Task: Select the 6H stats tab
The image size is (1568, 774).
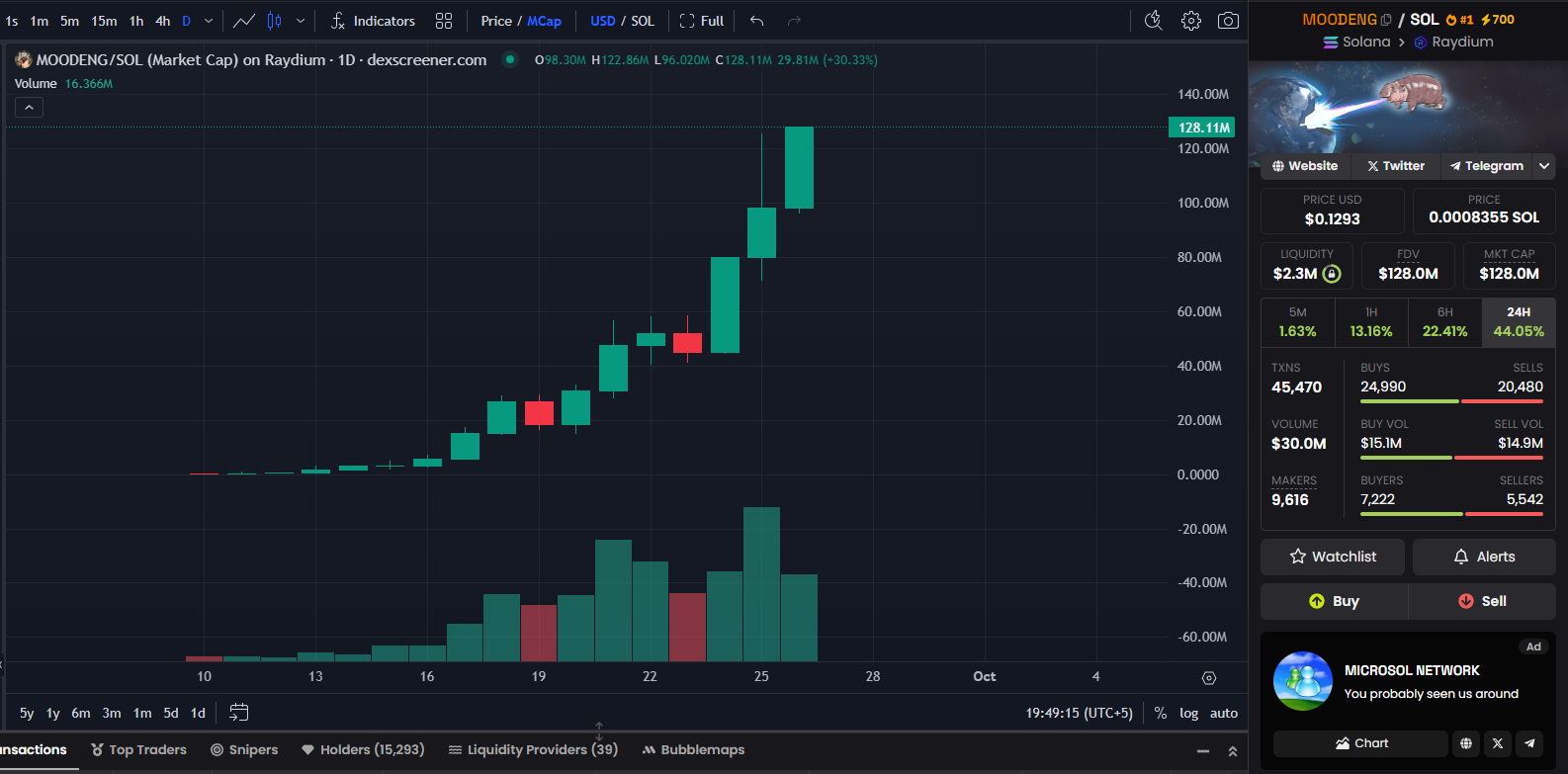Action: pyautogui.click(x=1445, y=322)
